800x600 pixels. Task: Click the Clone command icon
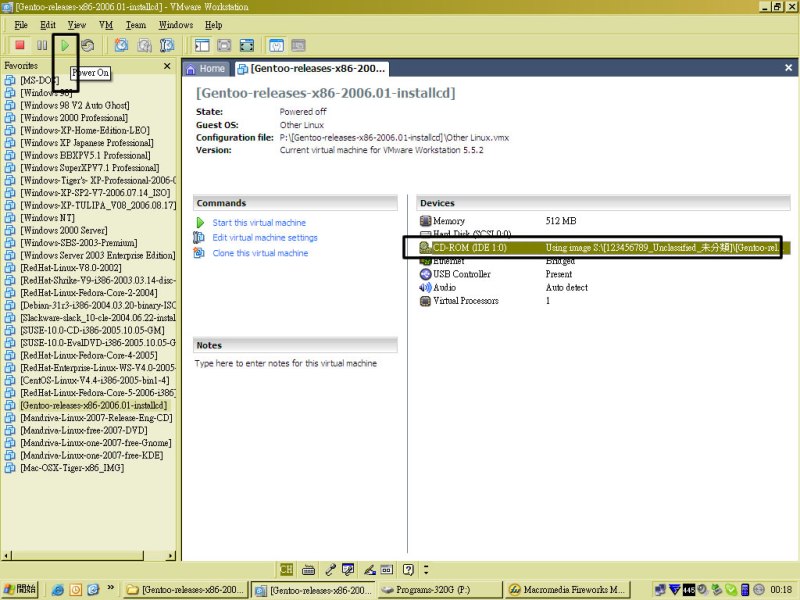(199, 253)
